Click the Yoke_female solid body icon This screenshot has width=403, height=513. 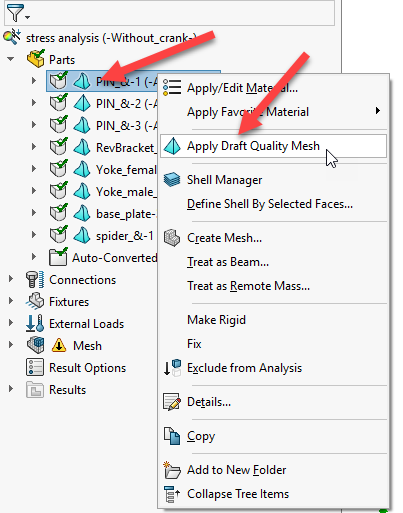[x=59, y=169]
